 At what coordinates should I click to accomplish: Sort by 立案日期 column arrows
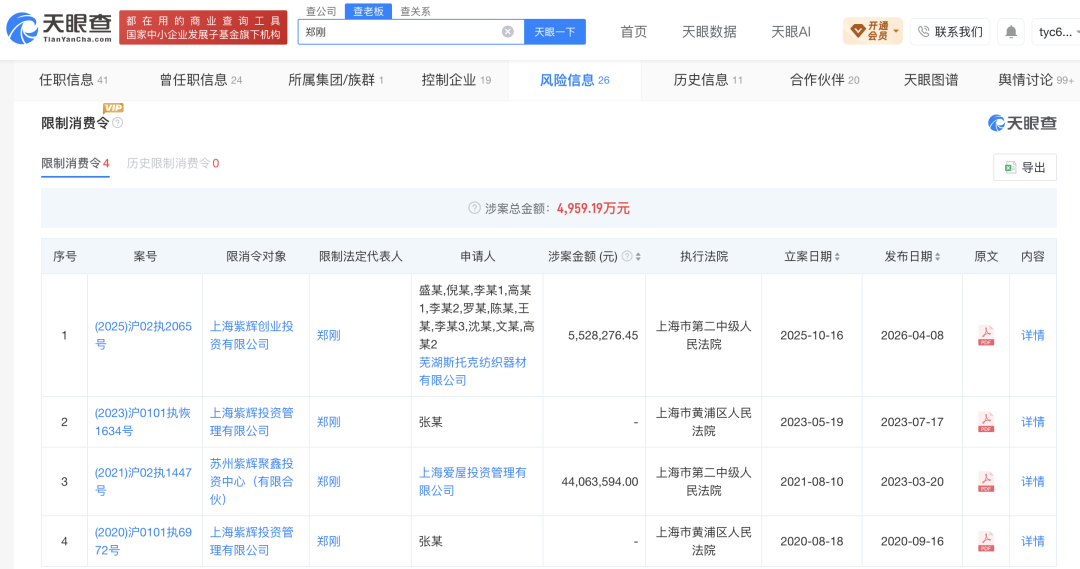coord(837,256)
